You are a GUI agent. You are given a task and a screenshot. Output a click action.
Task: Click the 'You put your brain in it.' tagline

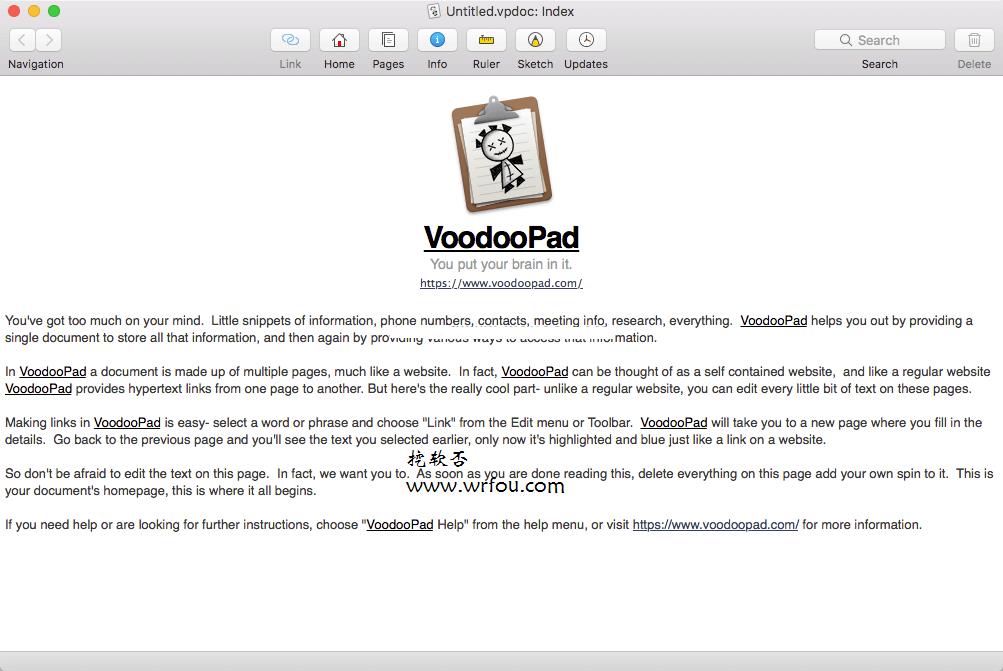coord(502,264)
